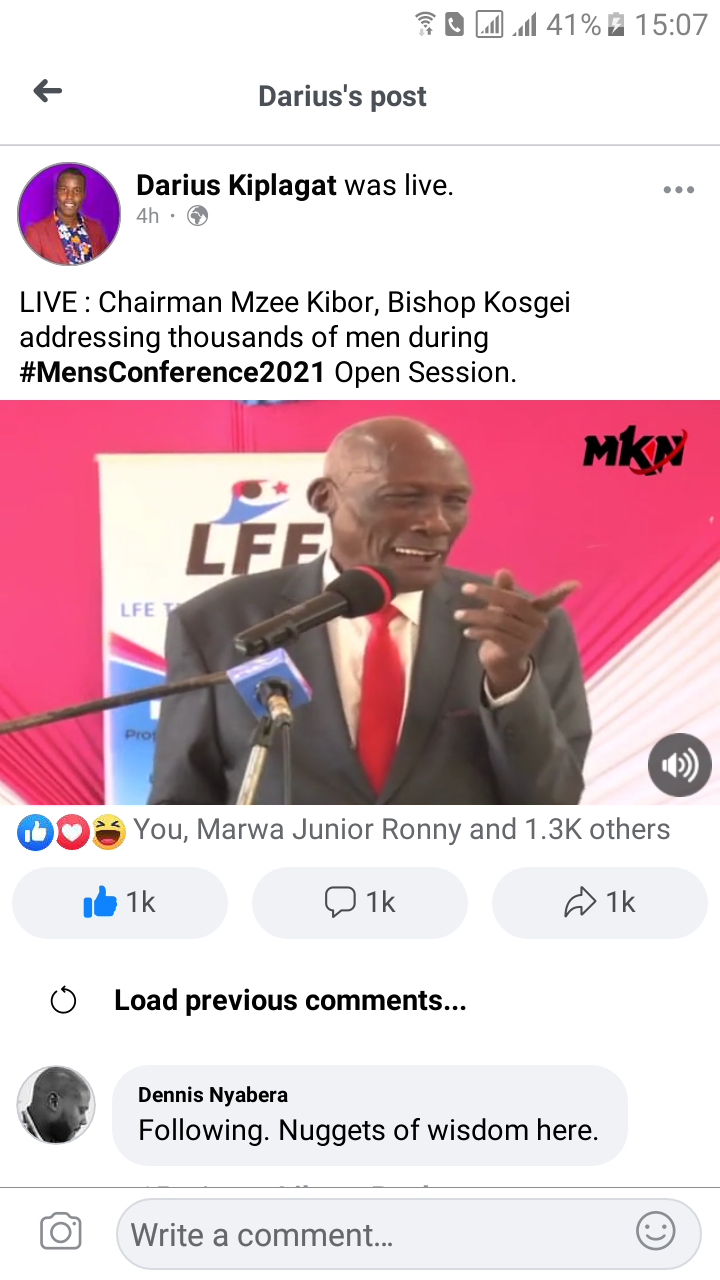This screenshot has height=1280, width=720.
Task: Tap the Like thumbs-up button
Action: point(120,902)
